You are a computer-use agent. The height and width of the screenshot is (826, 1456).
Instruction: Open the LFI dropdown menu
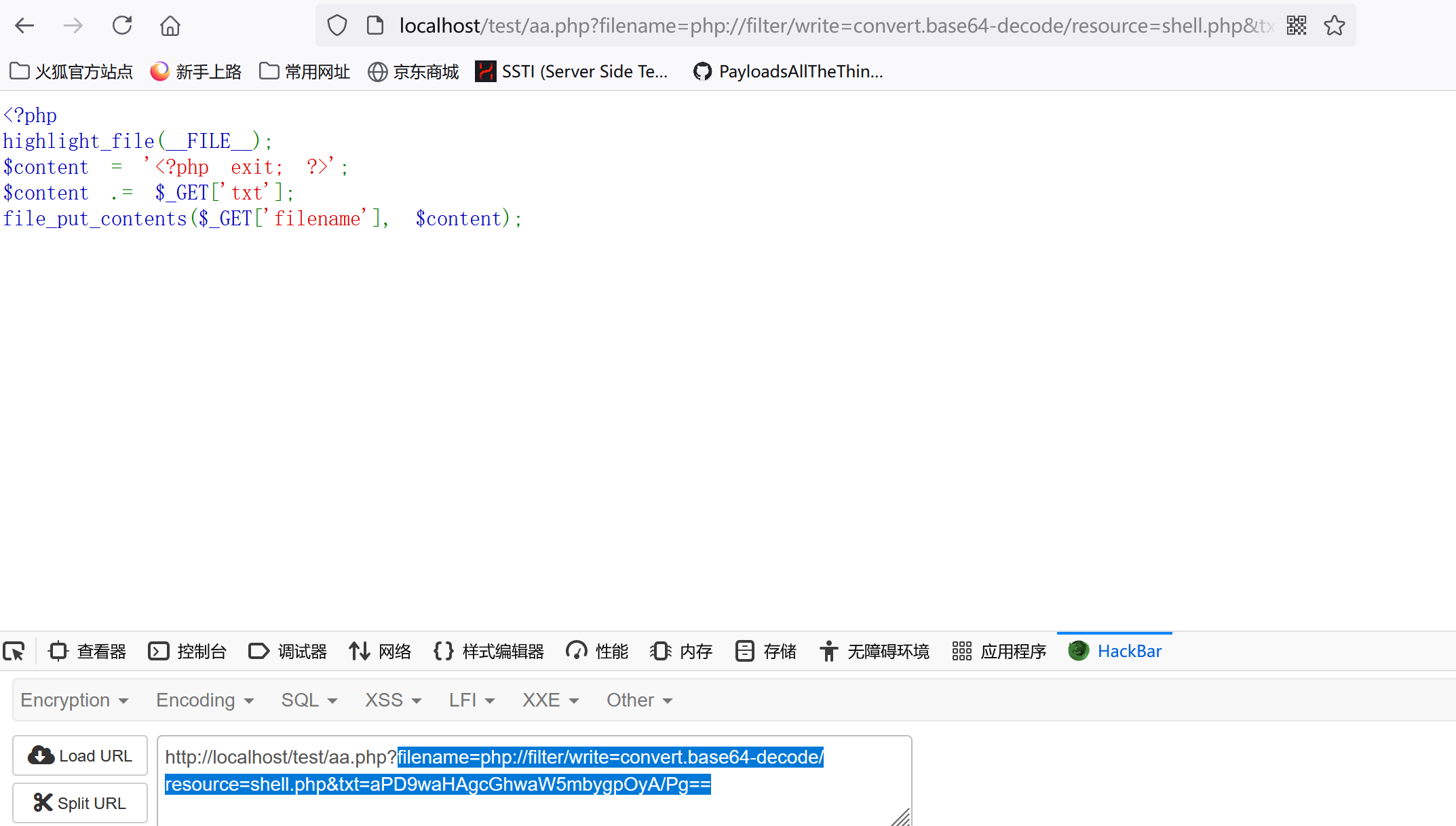click(x=472, y=700)
